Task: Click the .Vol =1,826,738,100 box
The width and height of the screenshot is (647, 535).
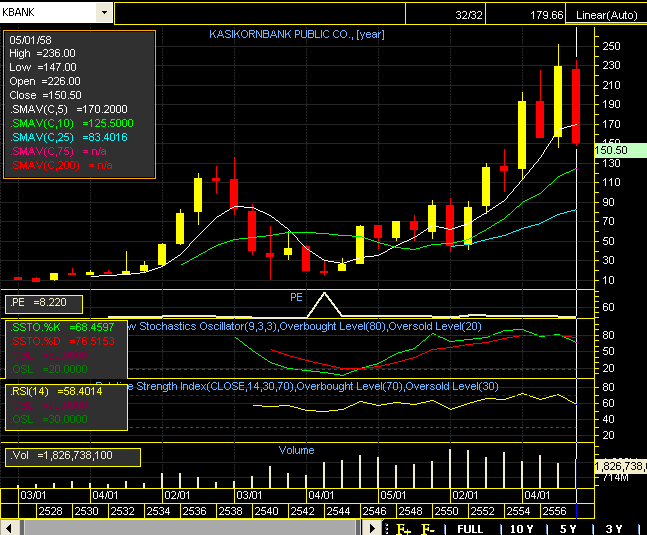Action: pos(73,457)
